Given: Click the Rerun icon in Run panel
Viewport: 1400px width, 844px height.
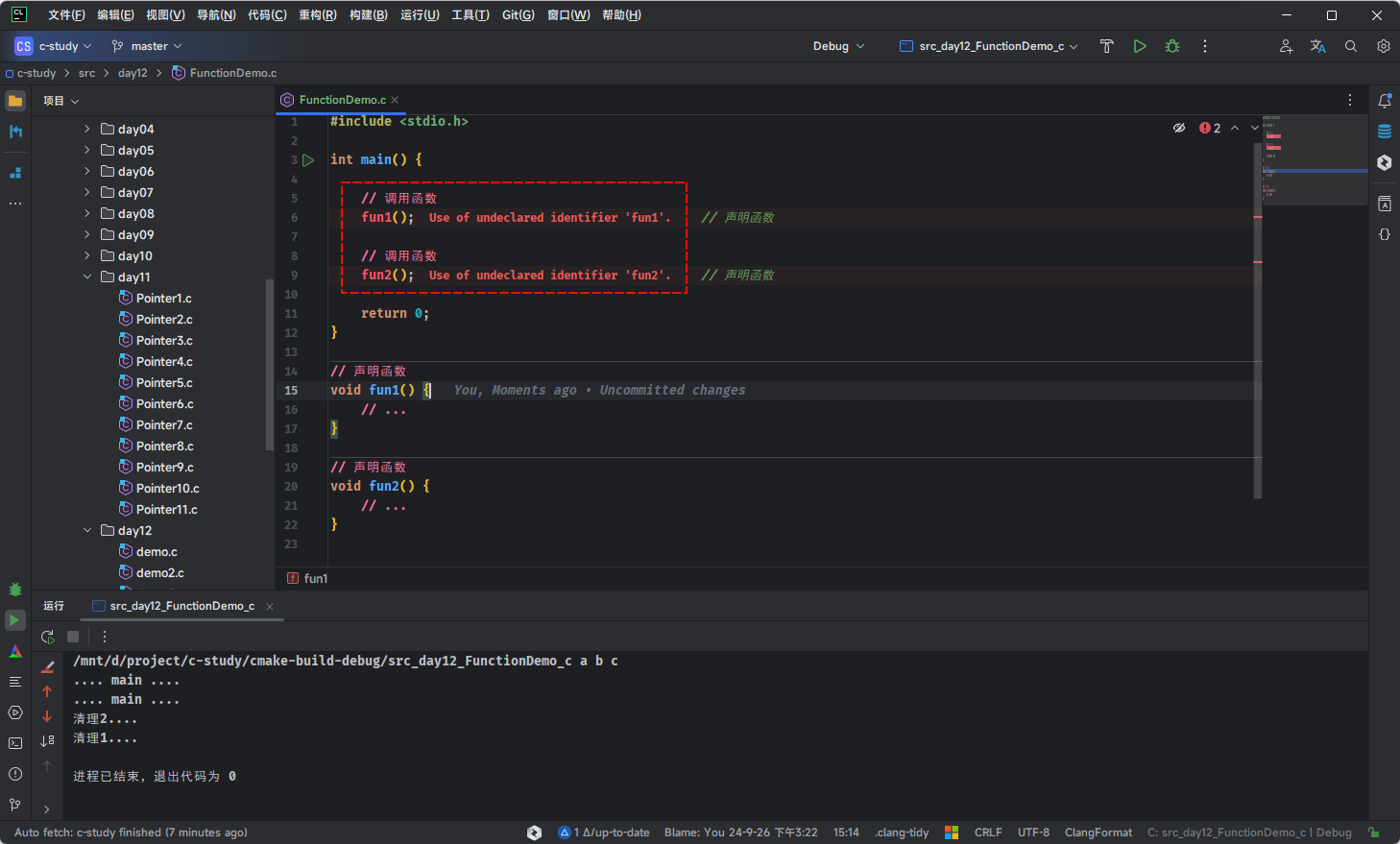Looking at the screenshot, I should tap(48, 637).
